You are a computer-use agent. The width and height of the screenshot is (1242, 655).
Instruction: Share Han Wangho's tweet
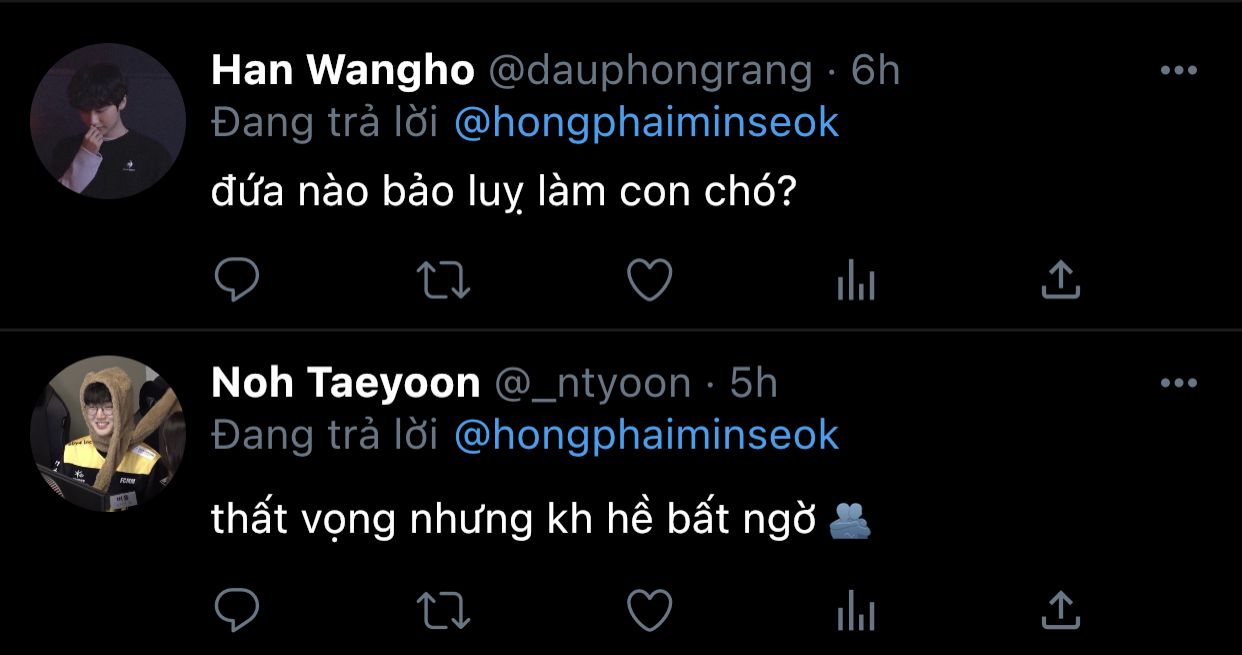coord(1061,280)
